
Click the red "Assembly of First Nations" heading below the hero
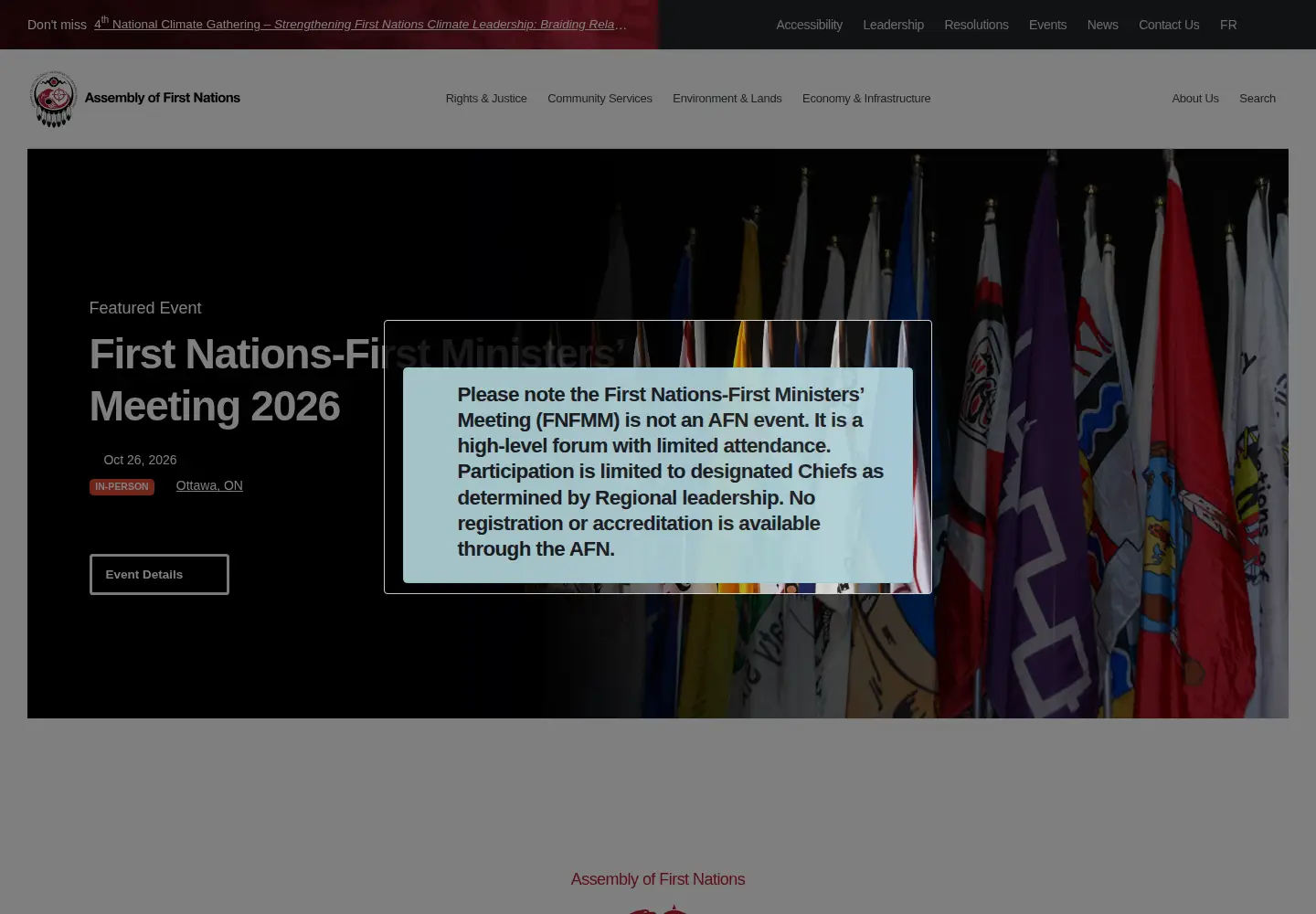coord(658,879)
